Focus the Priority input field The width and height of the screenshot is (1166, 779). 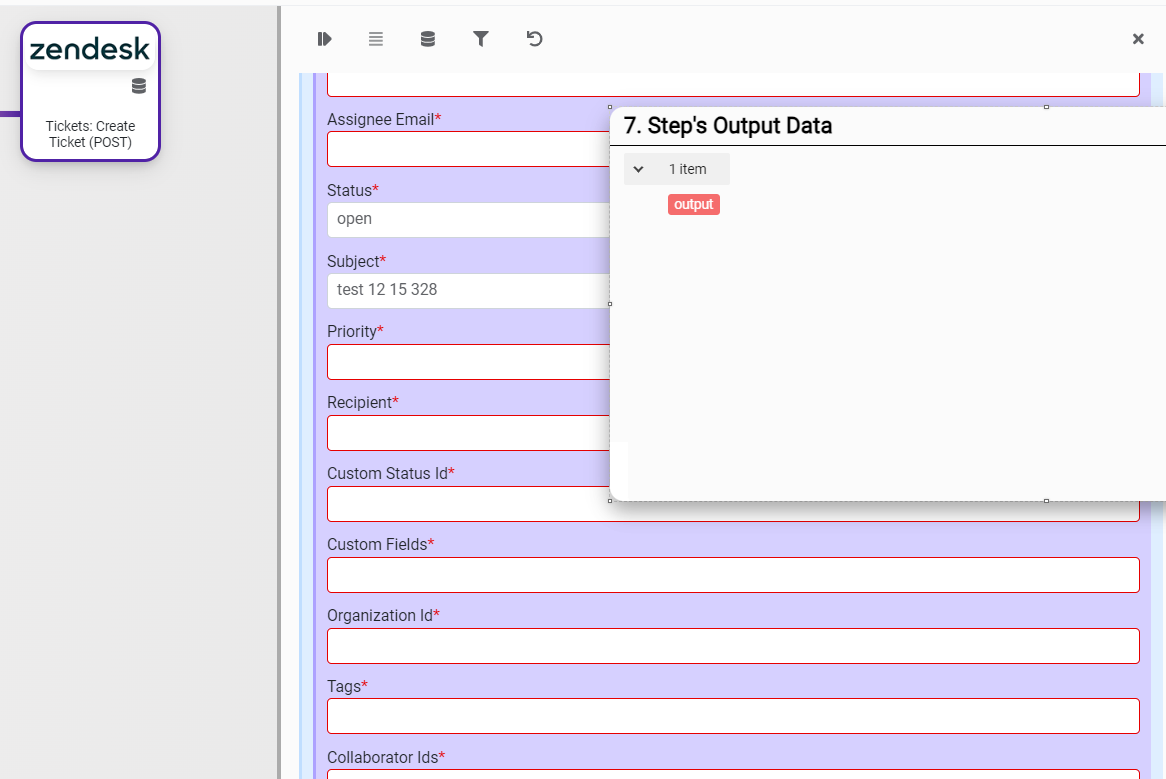(x=467, y=362)
